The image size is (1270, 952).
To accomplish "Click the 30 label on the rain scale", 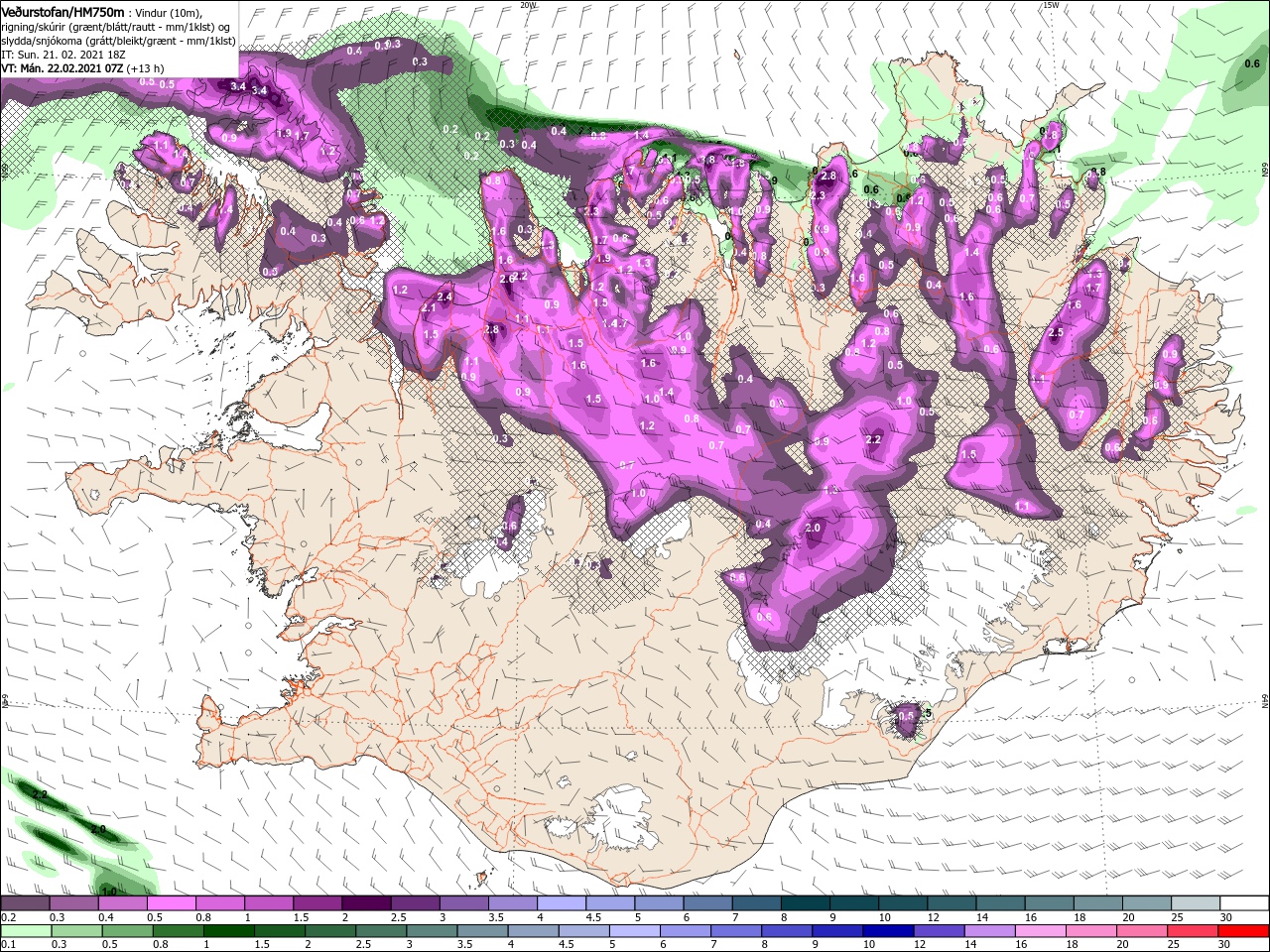I will [1226, 945].
